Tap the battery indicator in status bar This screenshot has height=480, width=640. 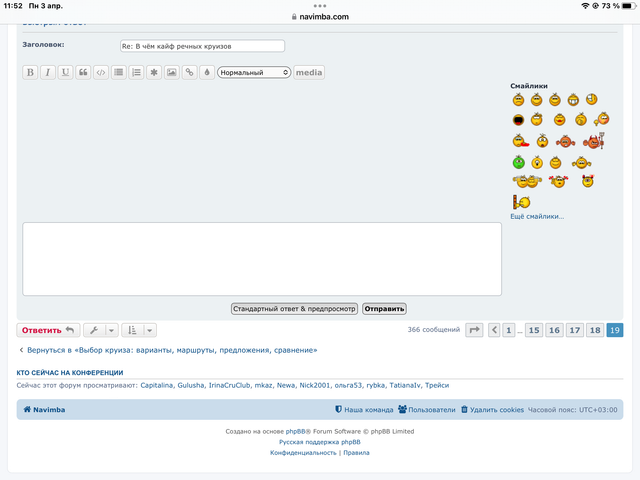(629, 6)
